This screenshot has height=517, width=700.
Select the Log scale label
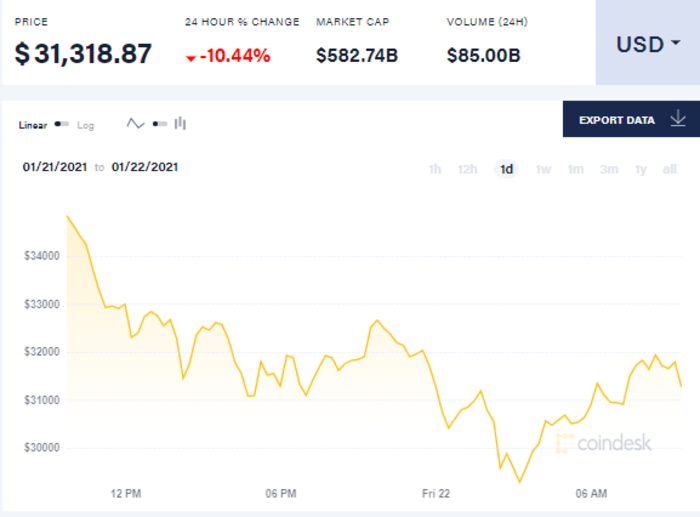tap(86, 125)
